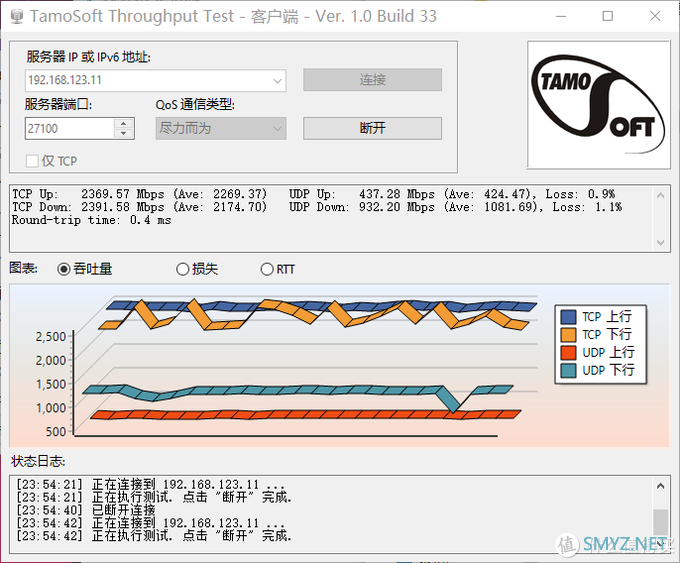
Task: Increase server port with up spinner arrow
Action: point(124,123)
